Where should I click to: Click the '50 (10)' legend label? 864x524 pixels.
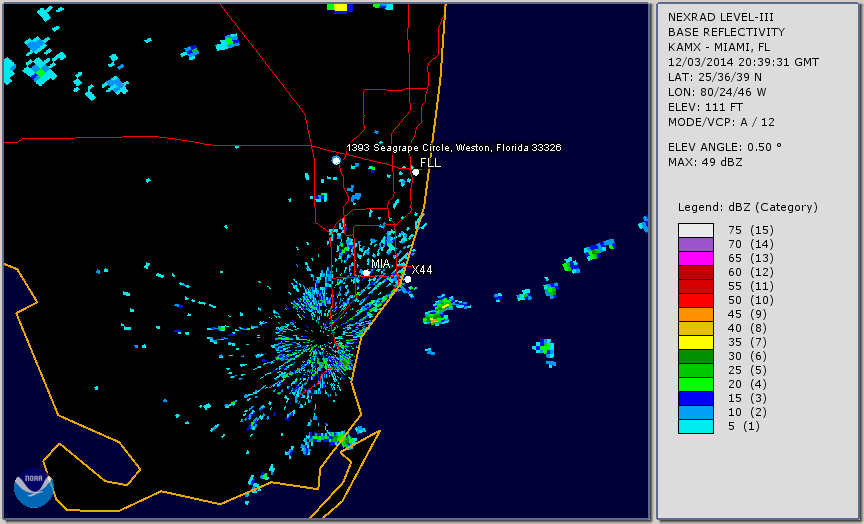coord(750,300)
